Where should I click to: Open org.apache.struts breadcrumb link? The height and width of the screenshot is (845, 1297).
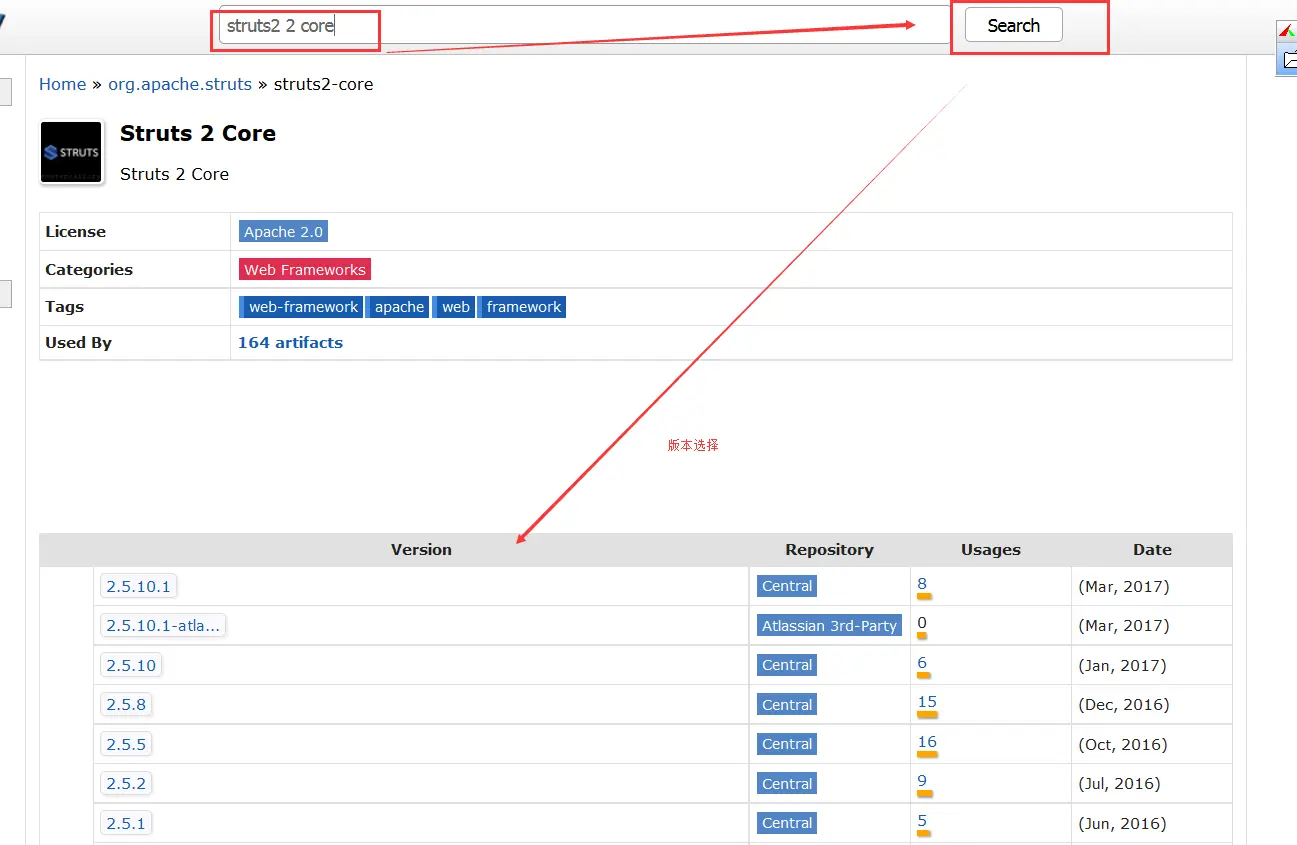point(180,84)
